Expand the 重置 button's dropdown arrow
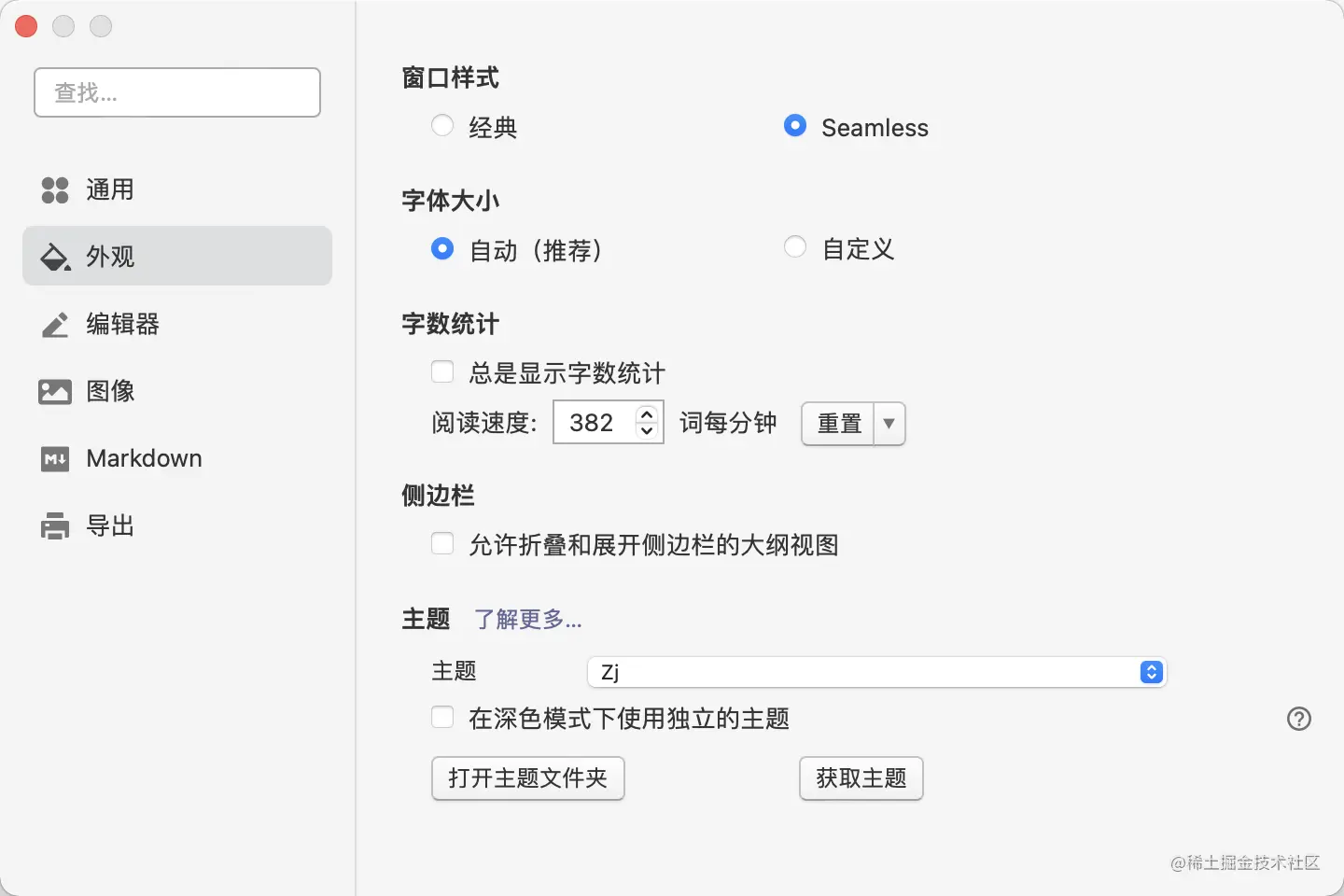 [x=889, y=424]
